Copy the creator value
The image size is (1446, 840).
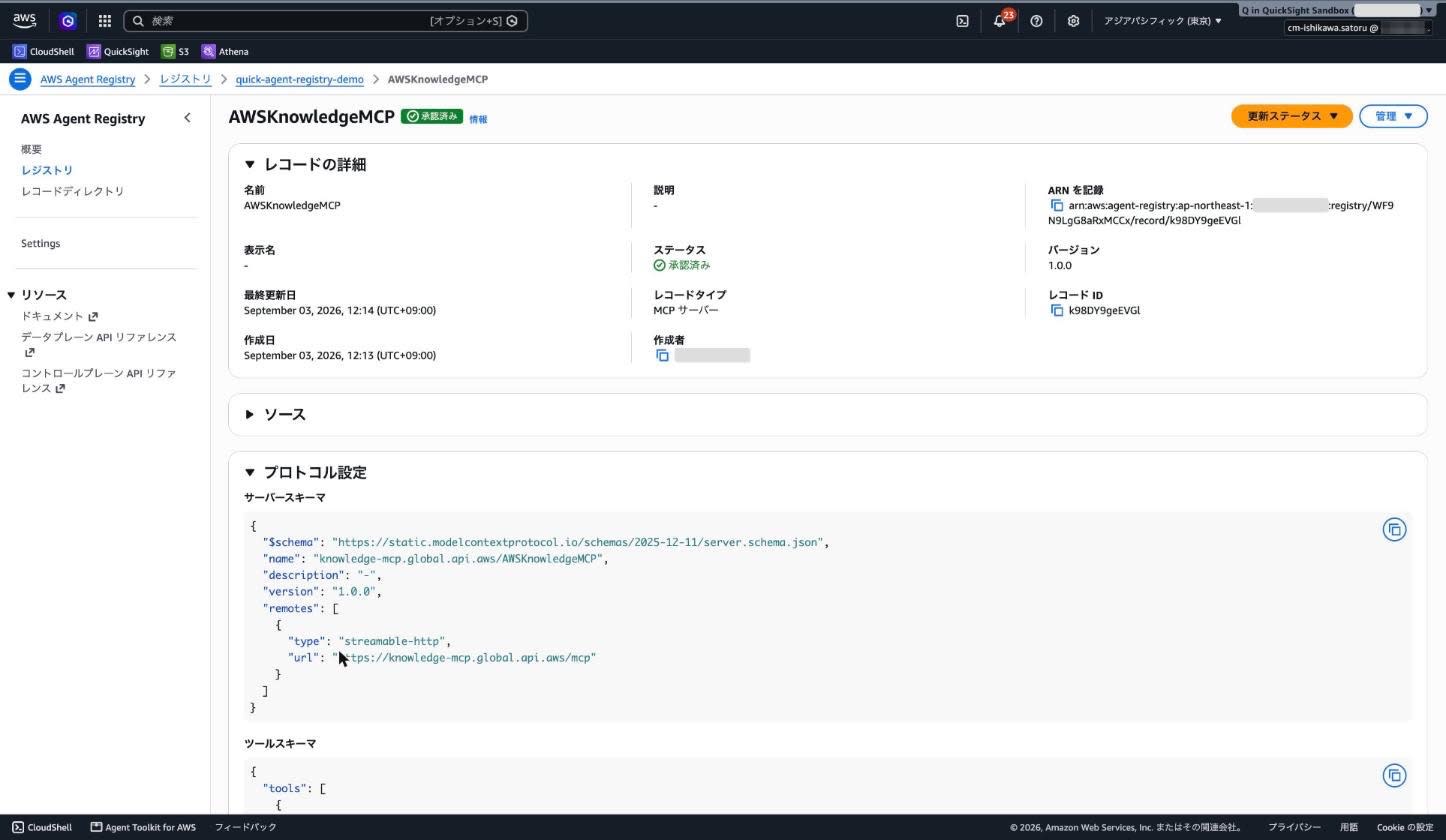662,355
